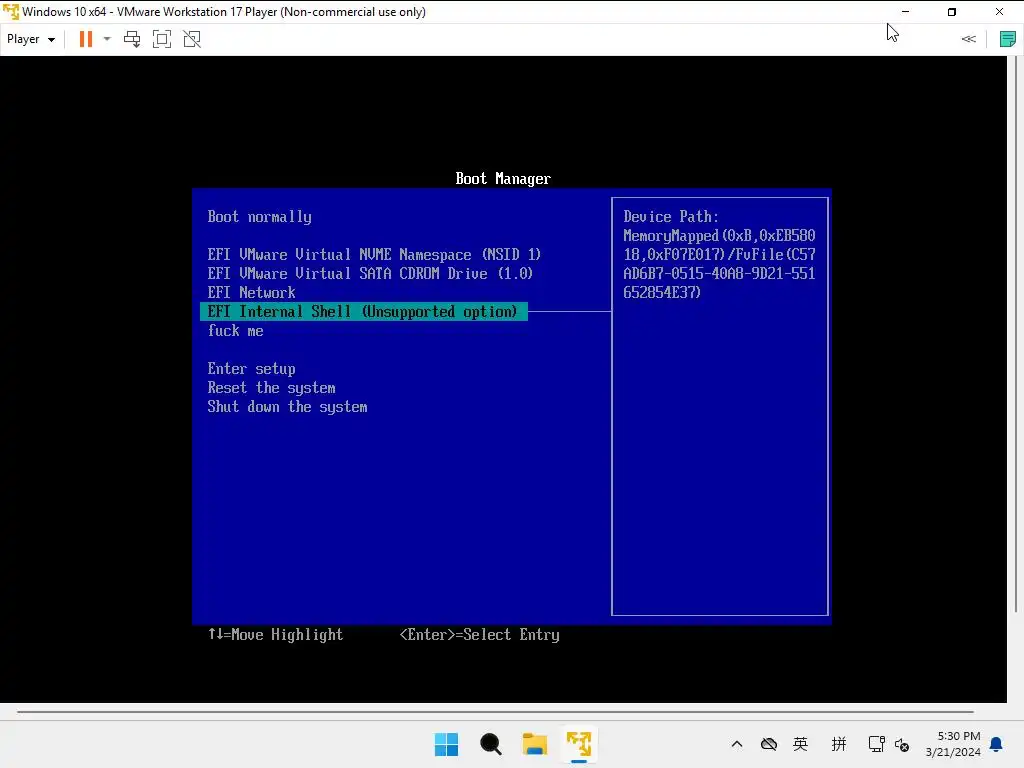Select the 'EFI Network' boot entry
1024x768 pixels.
click(251, 293)
